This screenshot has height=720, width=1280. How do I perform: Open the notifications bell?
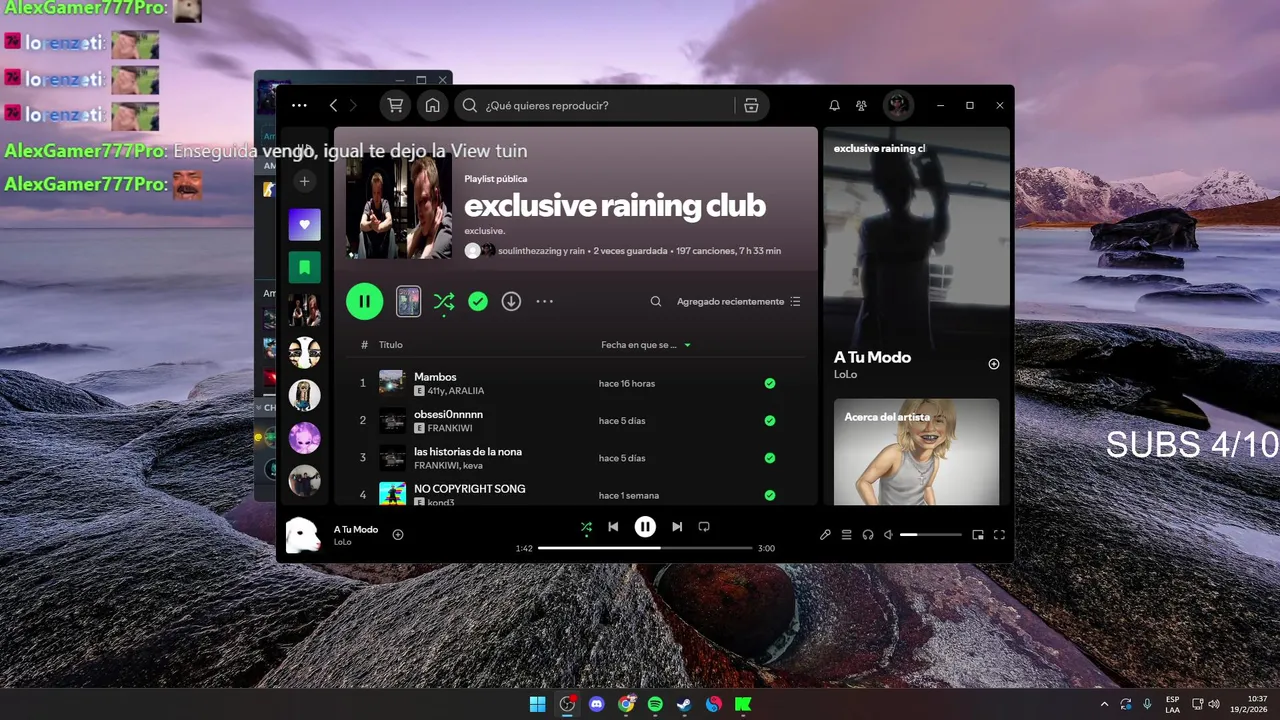[834, 105]
